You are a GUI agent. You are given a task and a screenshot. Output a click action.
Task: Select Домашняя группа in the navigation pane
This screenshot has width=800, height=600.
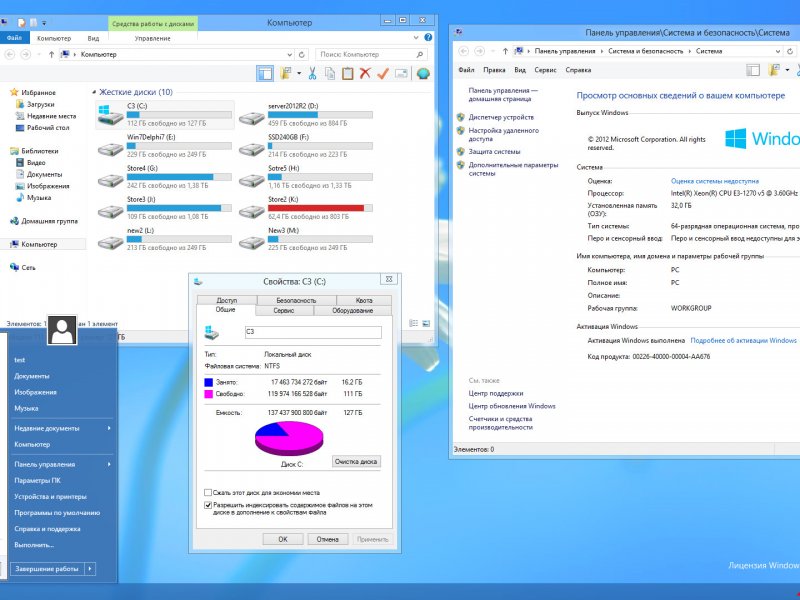(x=49, y=221)
